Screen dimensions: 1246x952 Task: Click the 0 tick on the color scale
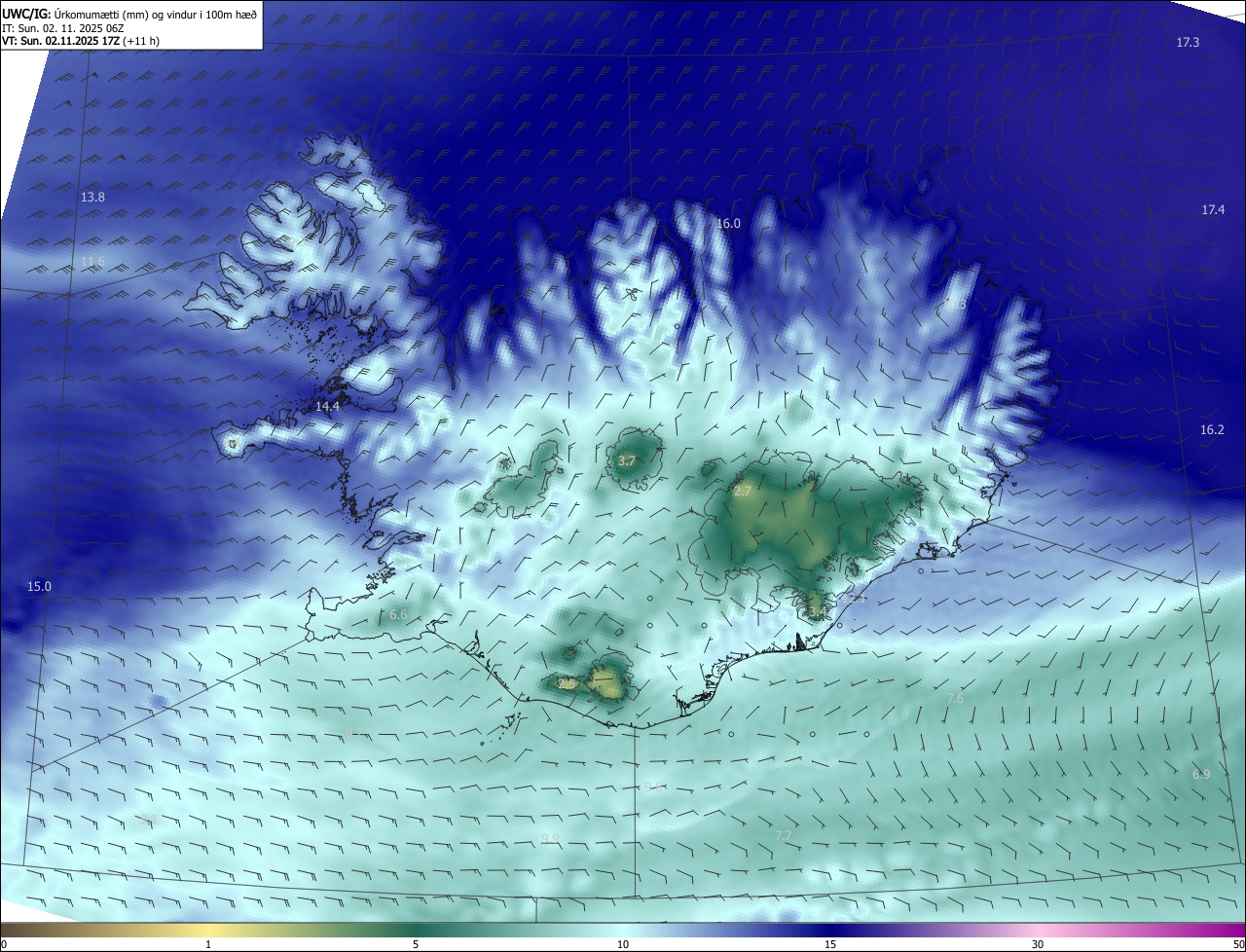tap(4, 944)
